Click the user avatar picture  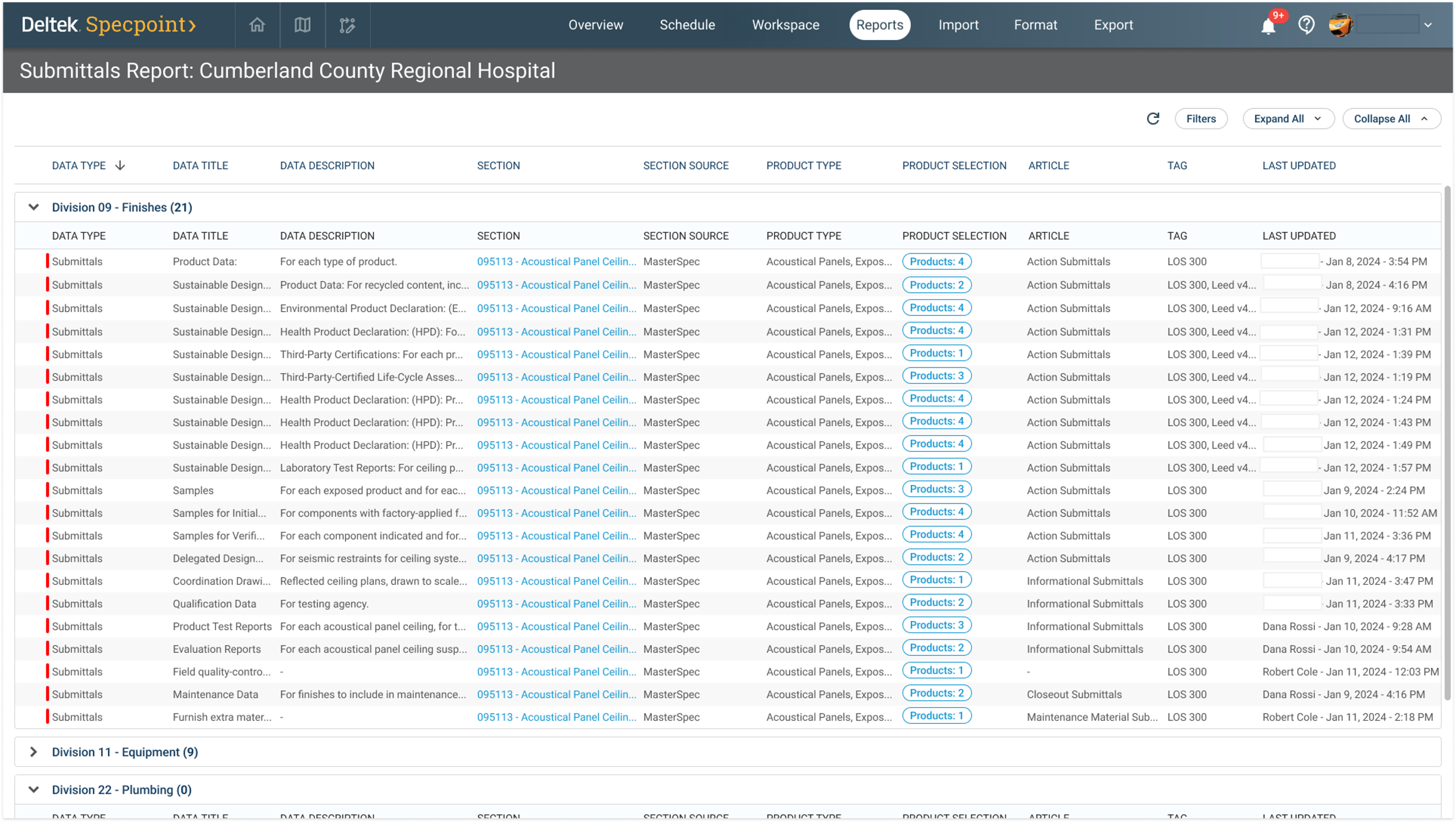[x=1340, y=25]
